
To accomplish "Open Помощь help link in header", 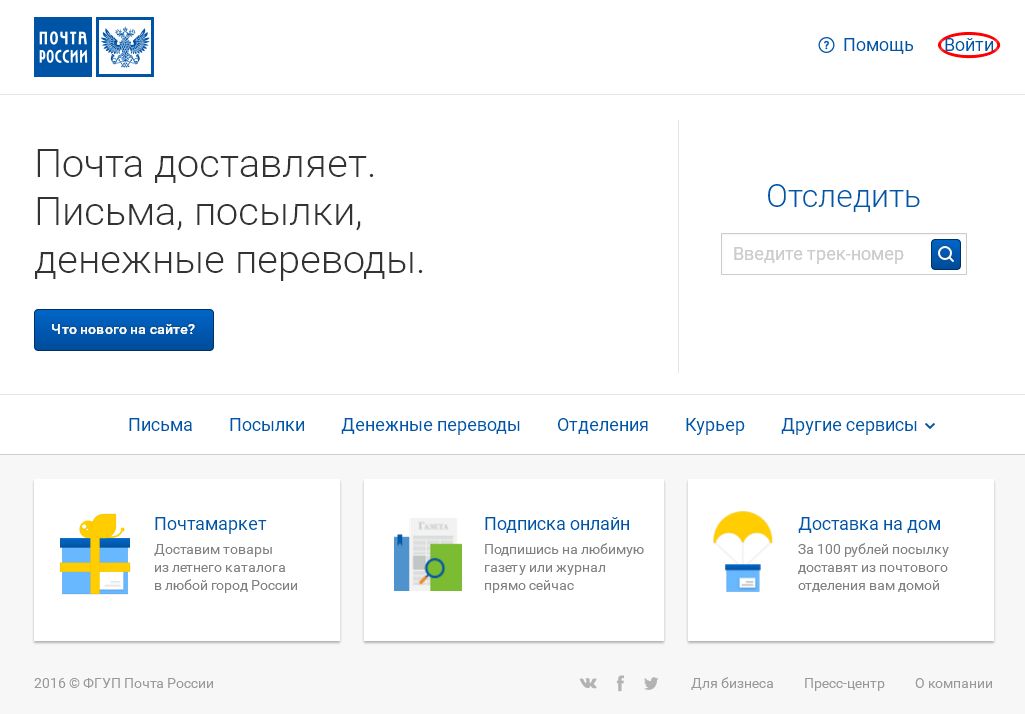I will pyautogui.click(x=866, y=45).
